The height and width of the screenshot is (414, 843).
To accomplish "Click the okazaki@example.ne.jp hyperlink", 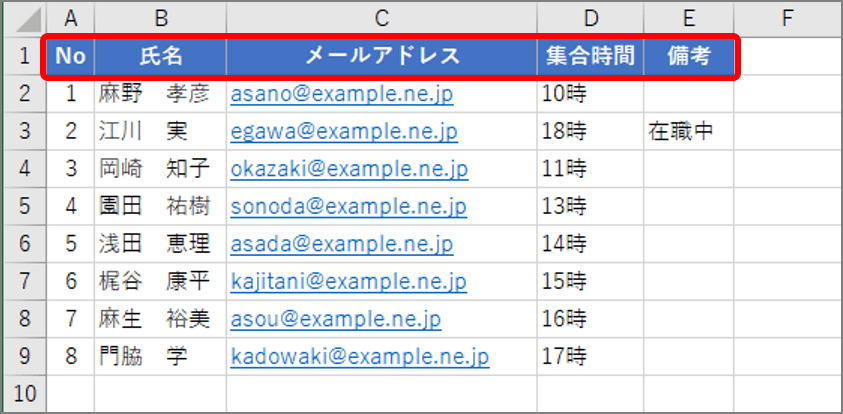I will click(x=349, y=169).
